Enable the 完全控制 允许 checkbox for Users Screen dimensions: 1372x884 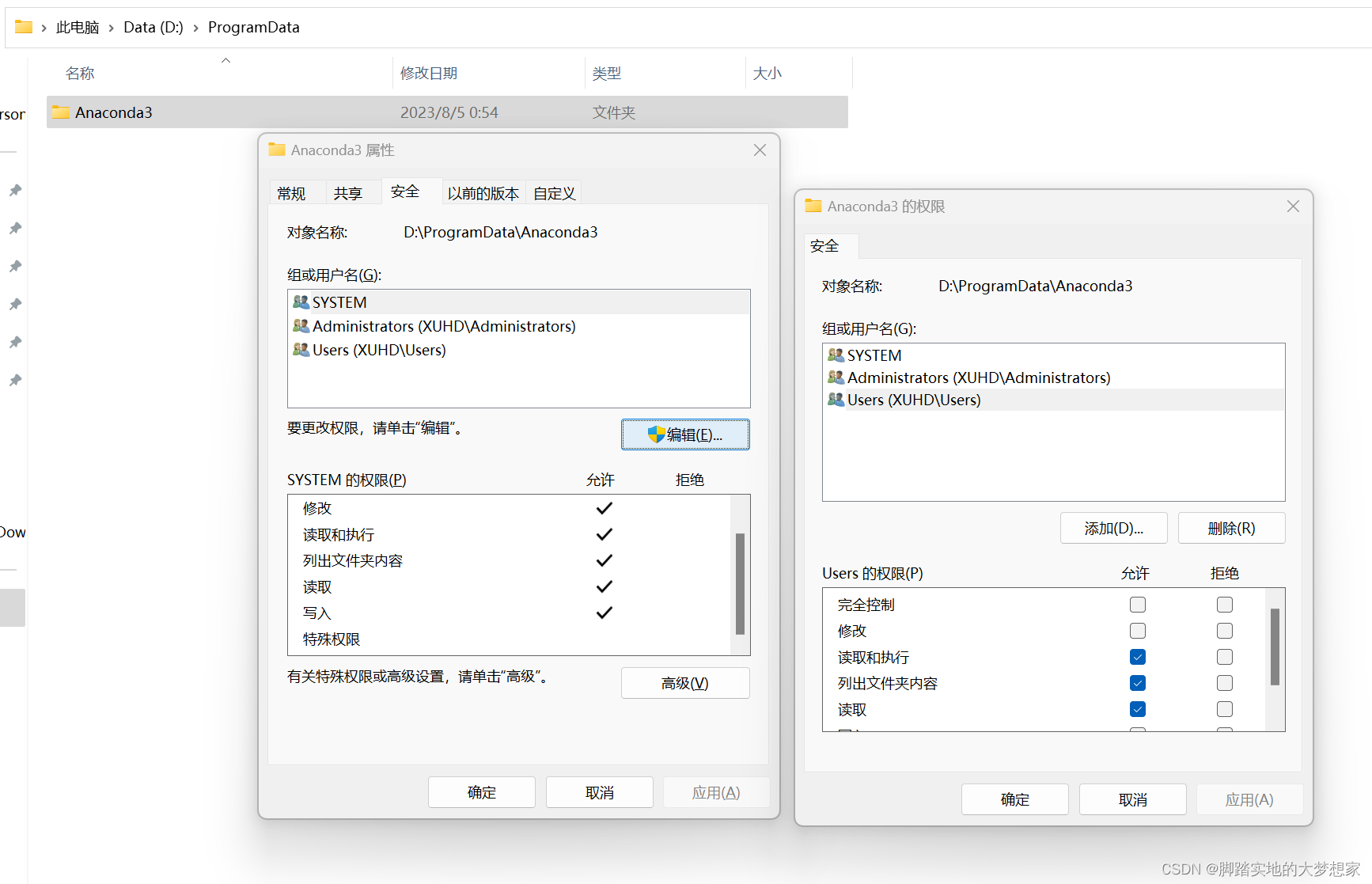point(1137,604)
